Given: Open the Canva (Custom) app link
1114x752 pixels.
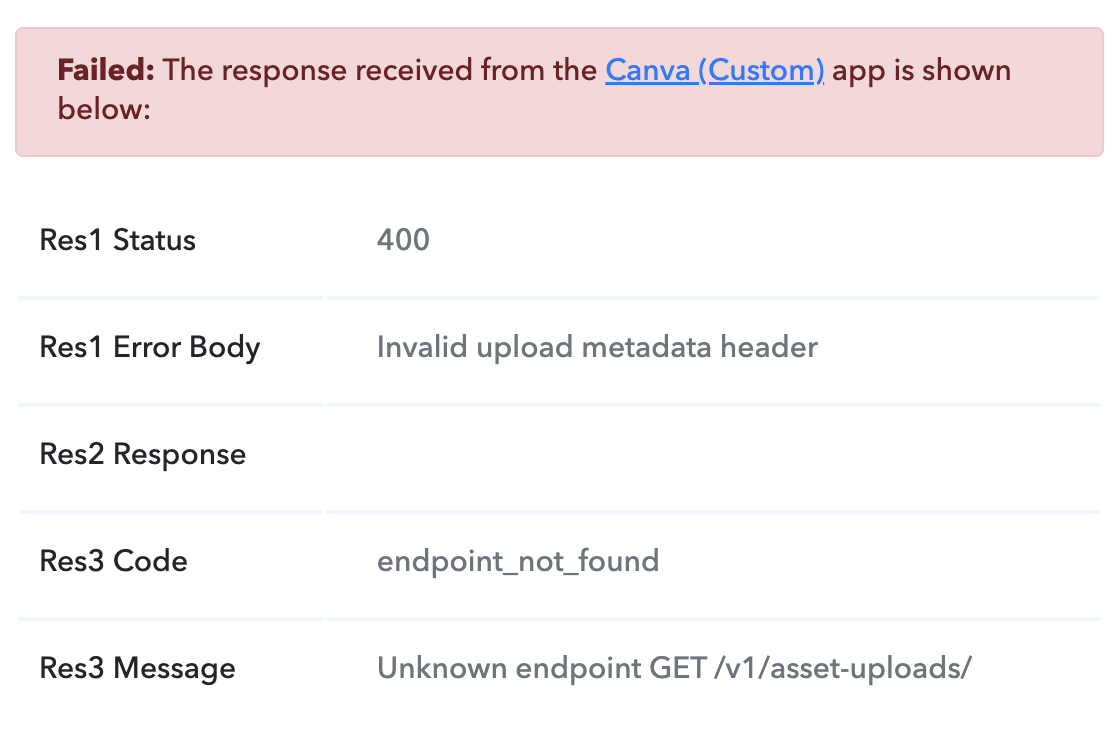Looking at the screenshot, I should (714, 70).
